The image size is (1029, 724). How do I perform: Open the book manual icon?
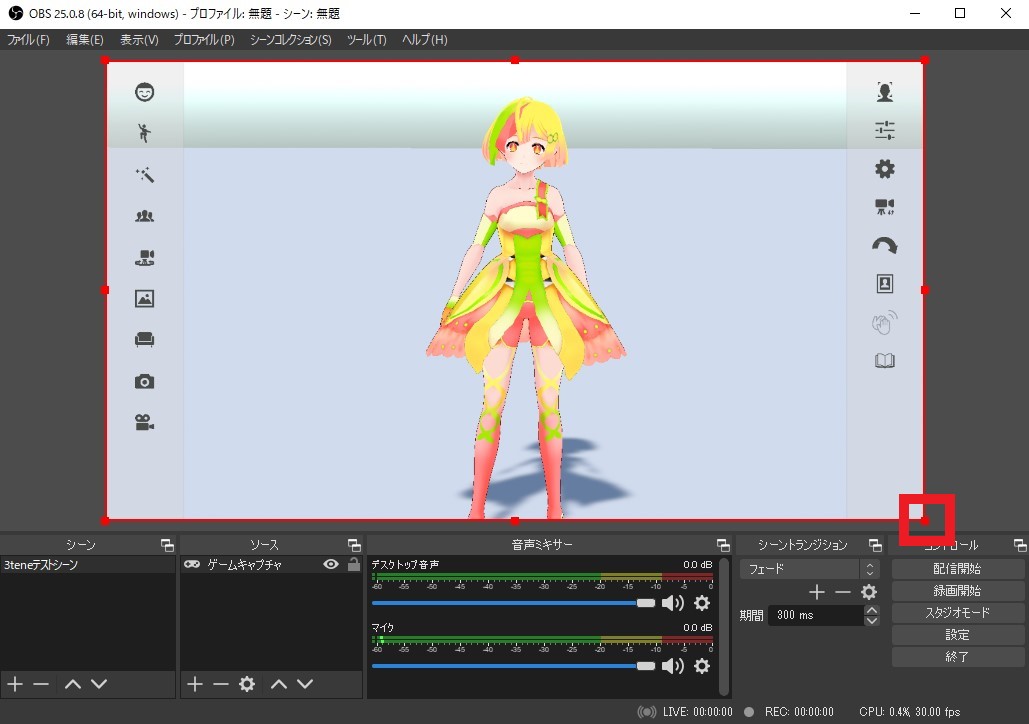point(885,360)
